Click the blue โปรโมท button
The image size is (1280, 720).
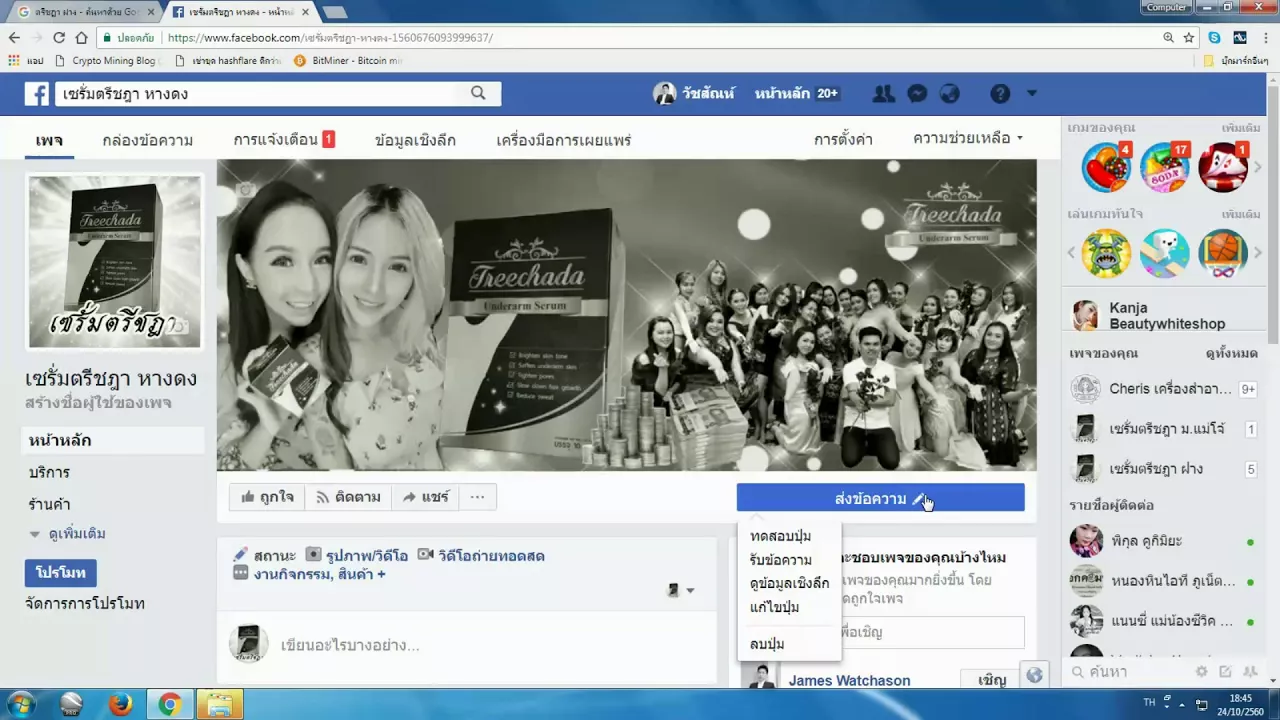[x=61, y=573]
